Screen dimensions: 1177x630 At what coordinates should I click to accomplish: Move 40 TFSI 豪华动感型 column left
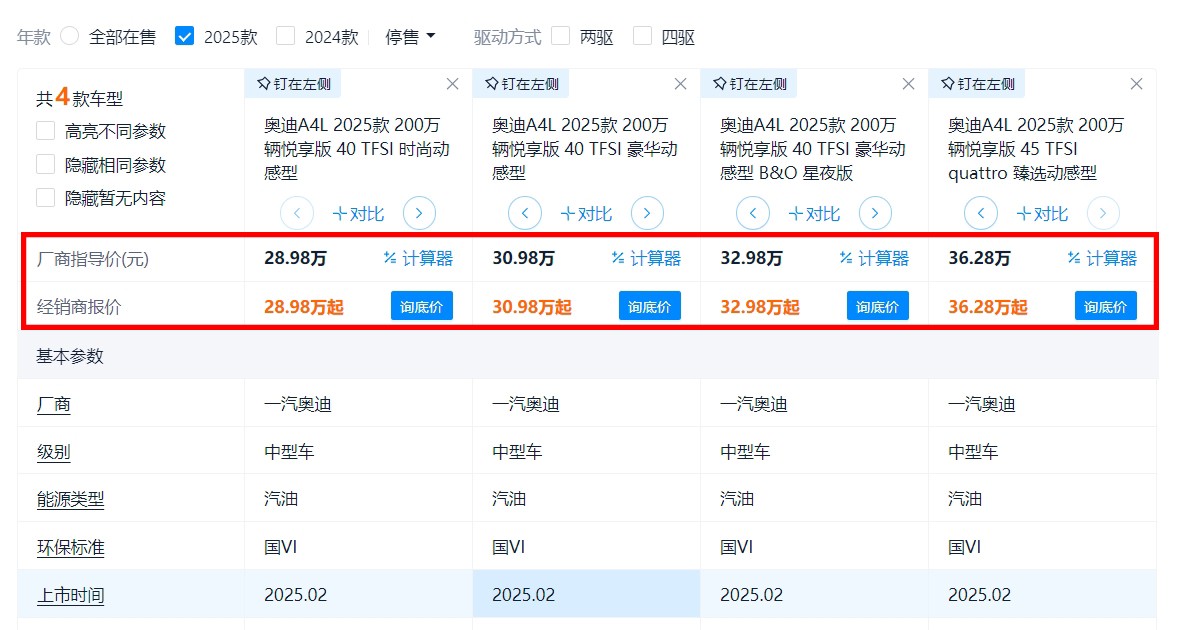point(525,213)
